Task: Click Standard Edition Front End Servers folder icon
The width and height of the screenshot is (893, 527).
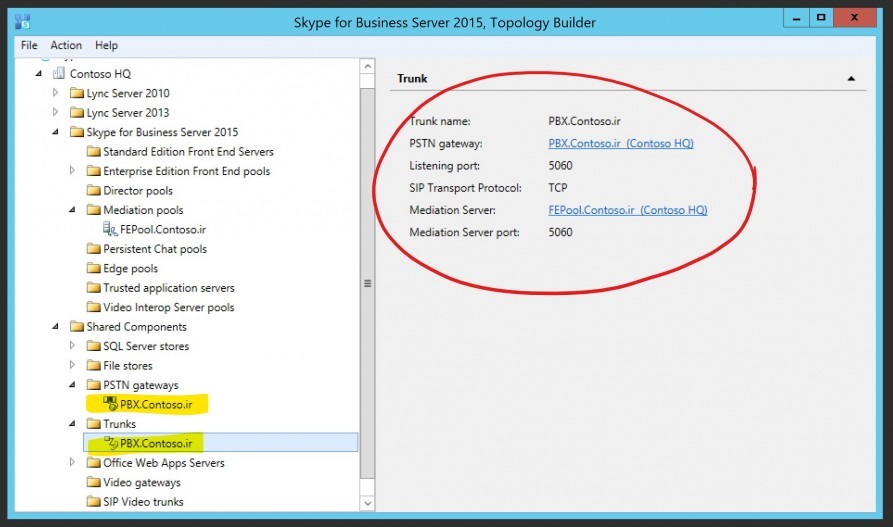Action: tap(93, 151)
